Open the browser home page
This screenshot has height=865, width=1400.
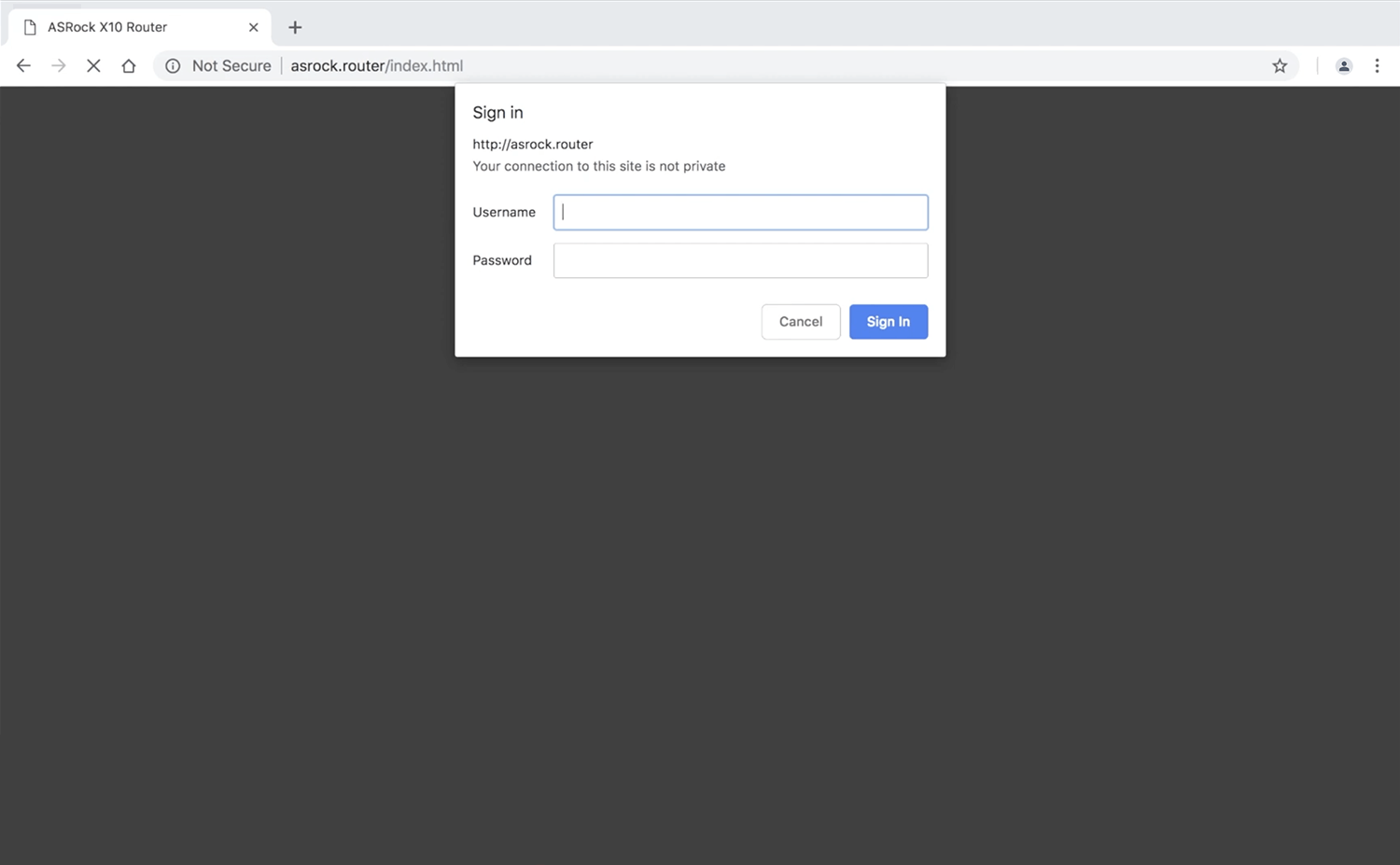(129, 65)
